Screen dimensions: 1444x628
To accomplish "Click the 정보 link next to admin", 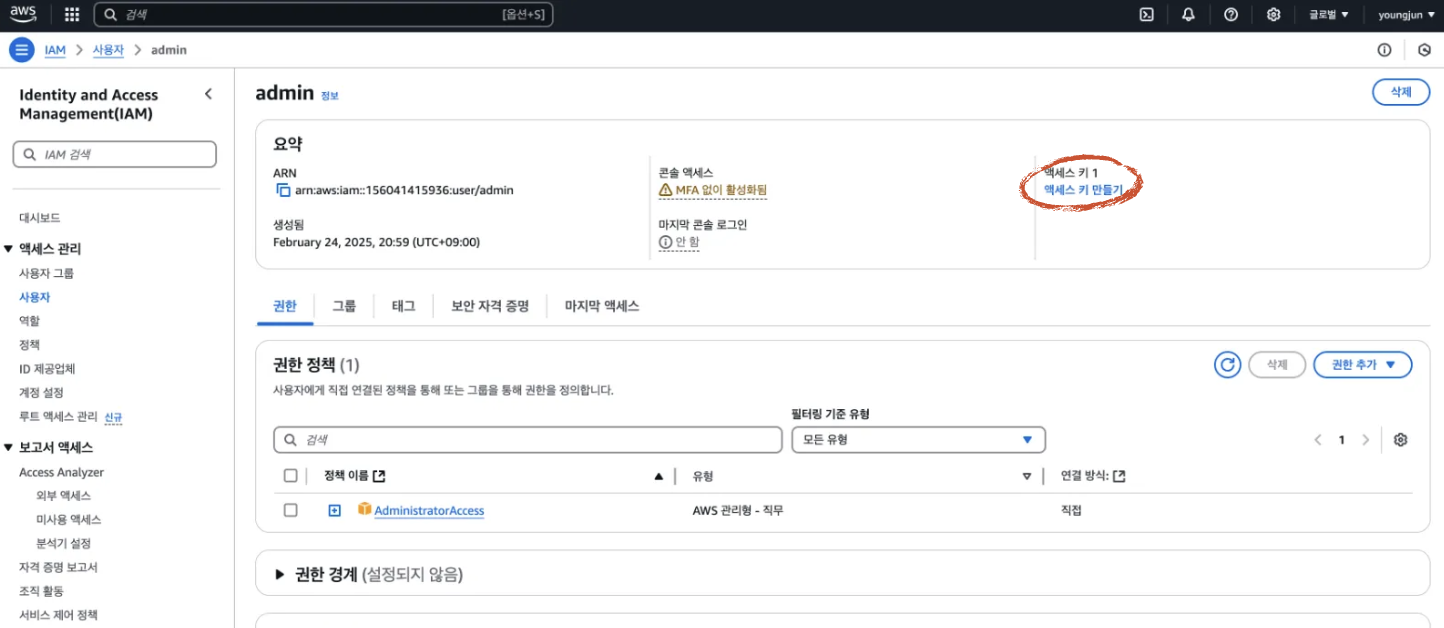I will [329, 96].
